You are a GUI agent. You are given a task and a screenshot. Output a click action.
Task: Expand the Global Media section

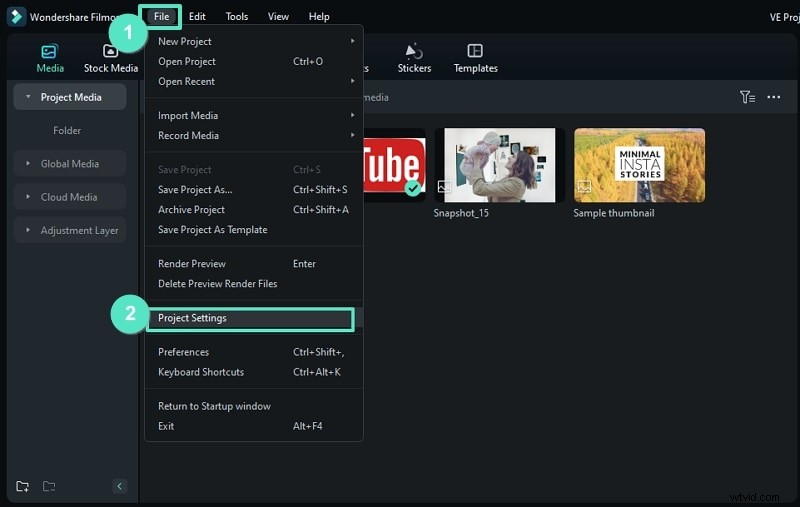28,163
